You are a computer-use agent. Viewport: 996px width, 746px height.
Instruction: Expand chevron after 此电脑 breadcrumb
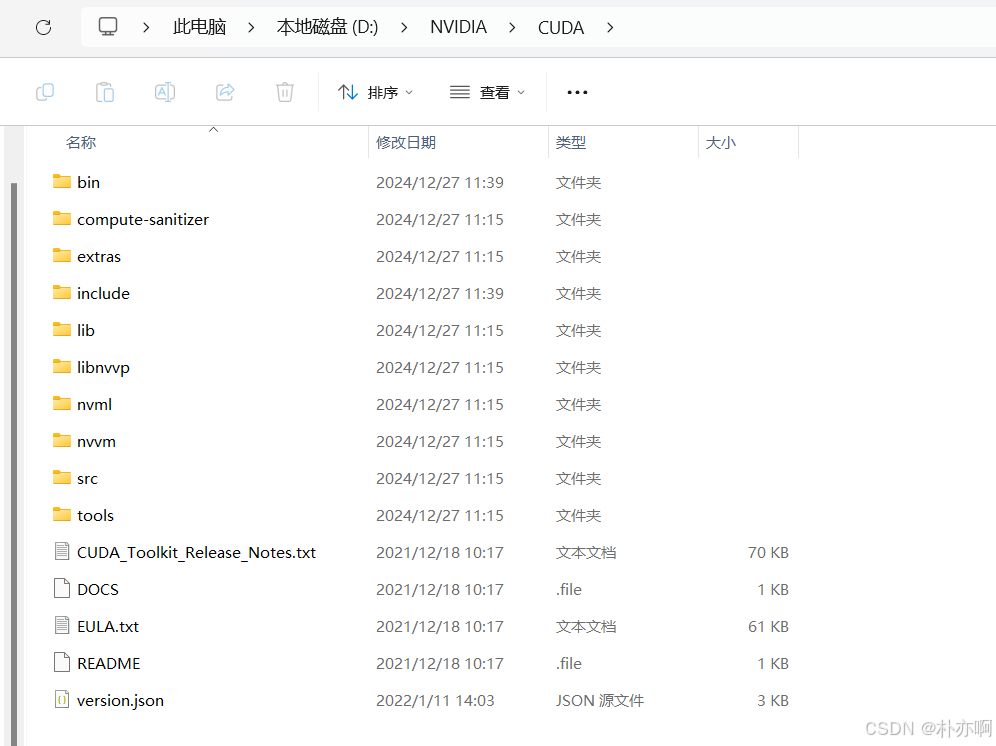(x=252, y=27)
